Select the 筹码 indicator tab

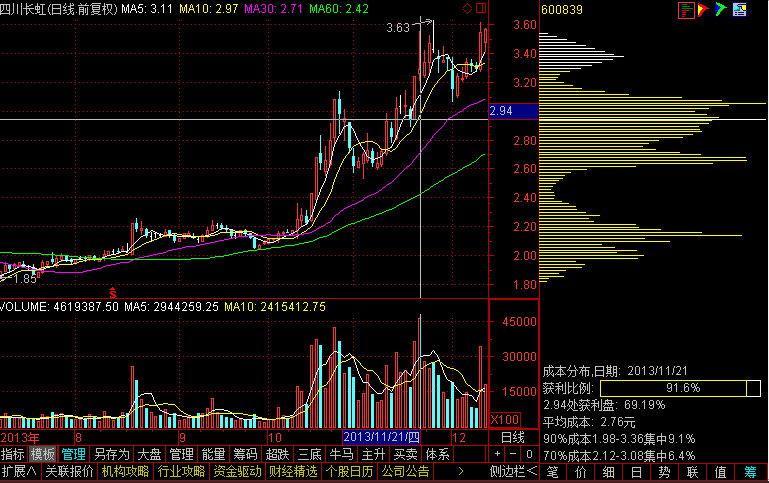click(245, 453)
